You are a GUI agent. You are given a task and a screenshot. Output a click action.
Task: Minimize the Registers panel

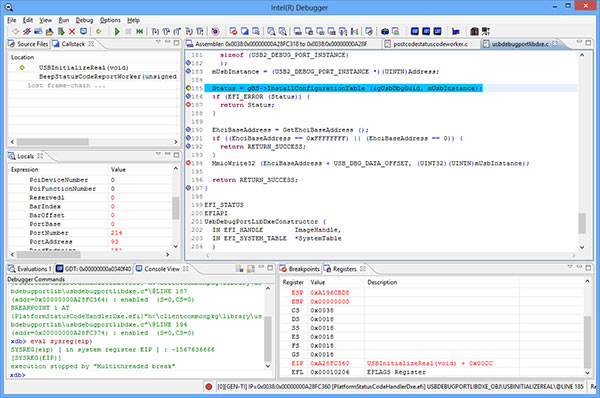tap(579, 266)
